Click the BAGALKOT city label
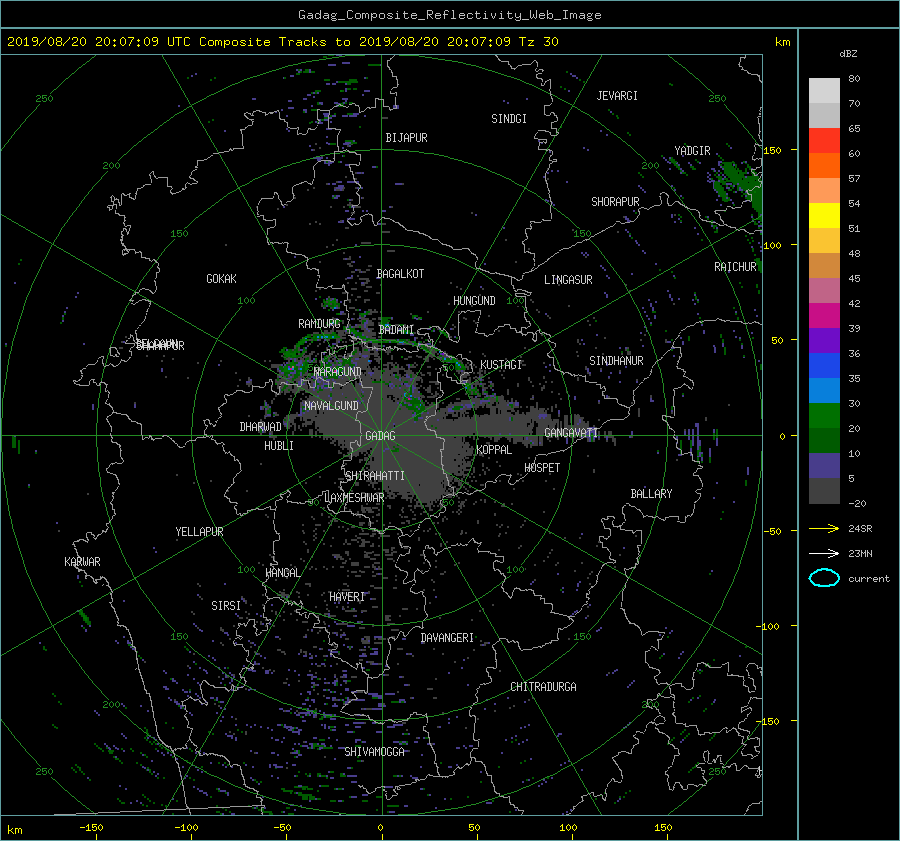This screenshot has width=900, height=841. [400, 274]
